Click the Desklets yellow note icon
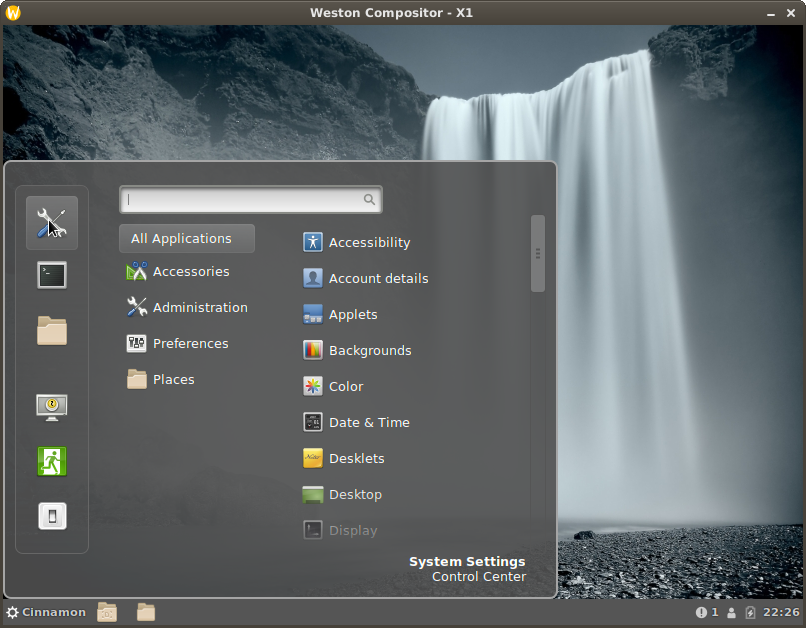 pyautogui.click(x=313, y=458)
